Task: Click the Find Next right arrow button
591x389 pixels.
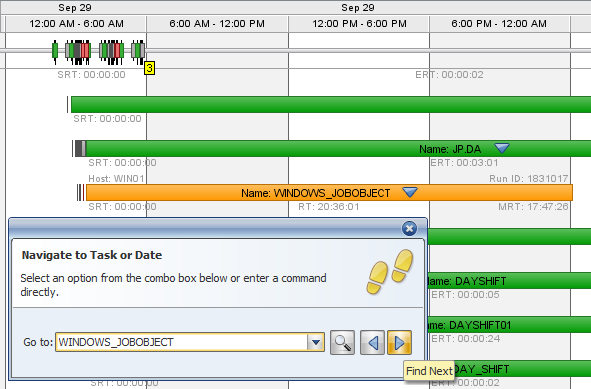Action: click(399, 342)
